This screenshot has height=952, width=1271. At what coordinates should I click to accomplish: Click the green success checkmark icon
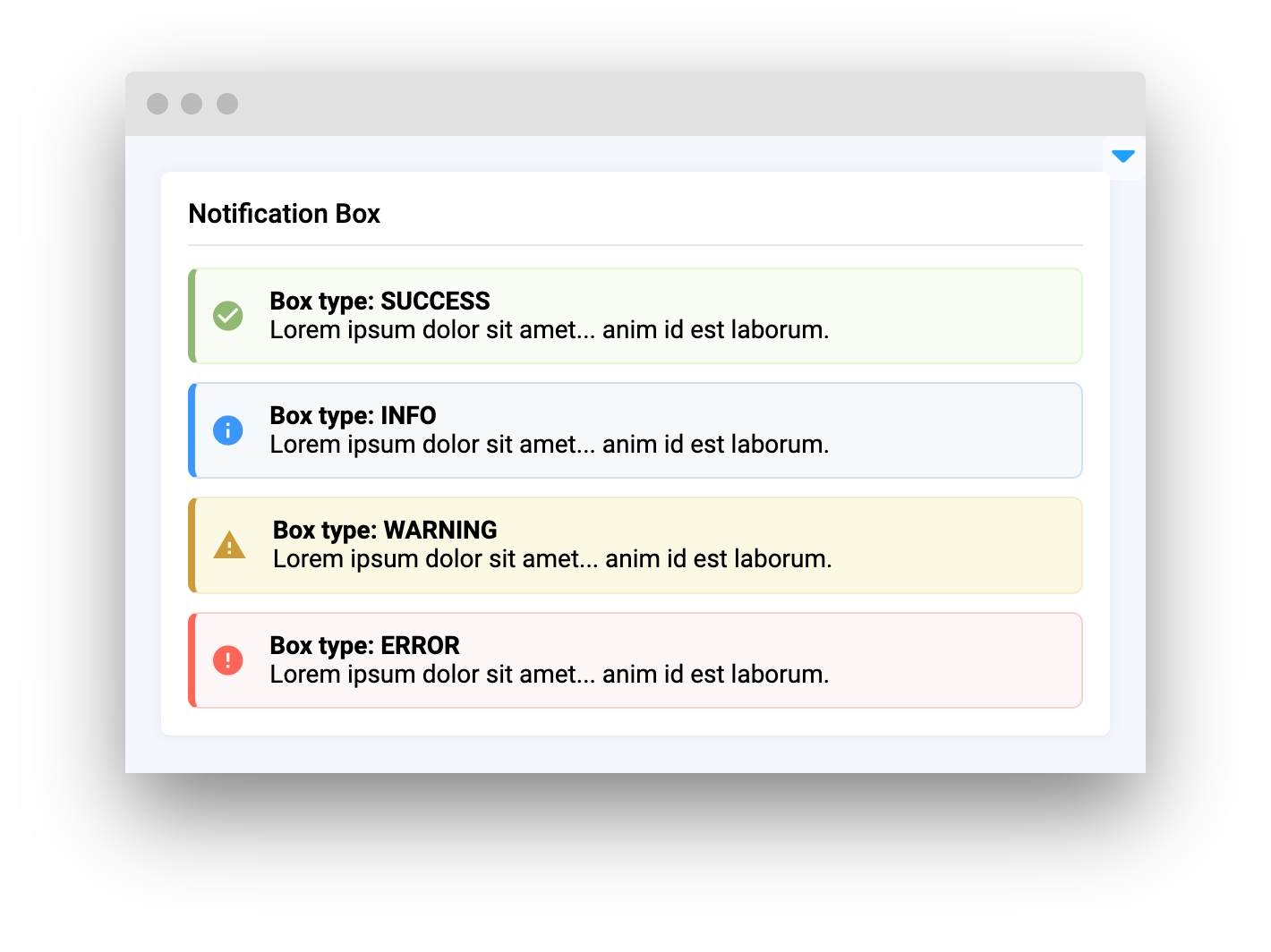pyautogui.click(x=228, y=316)
